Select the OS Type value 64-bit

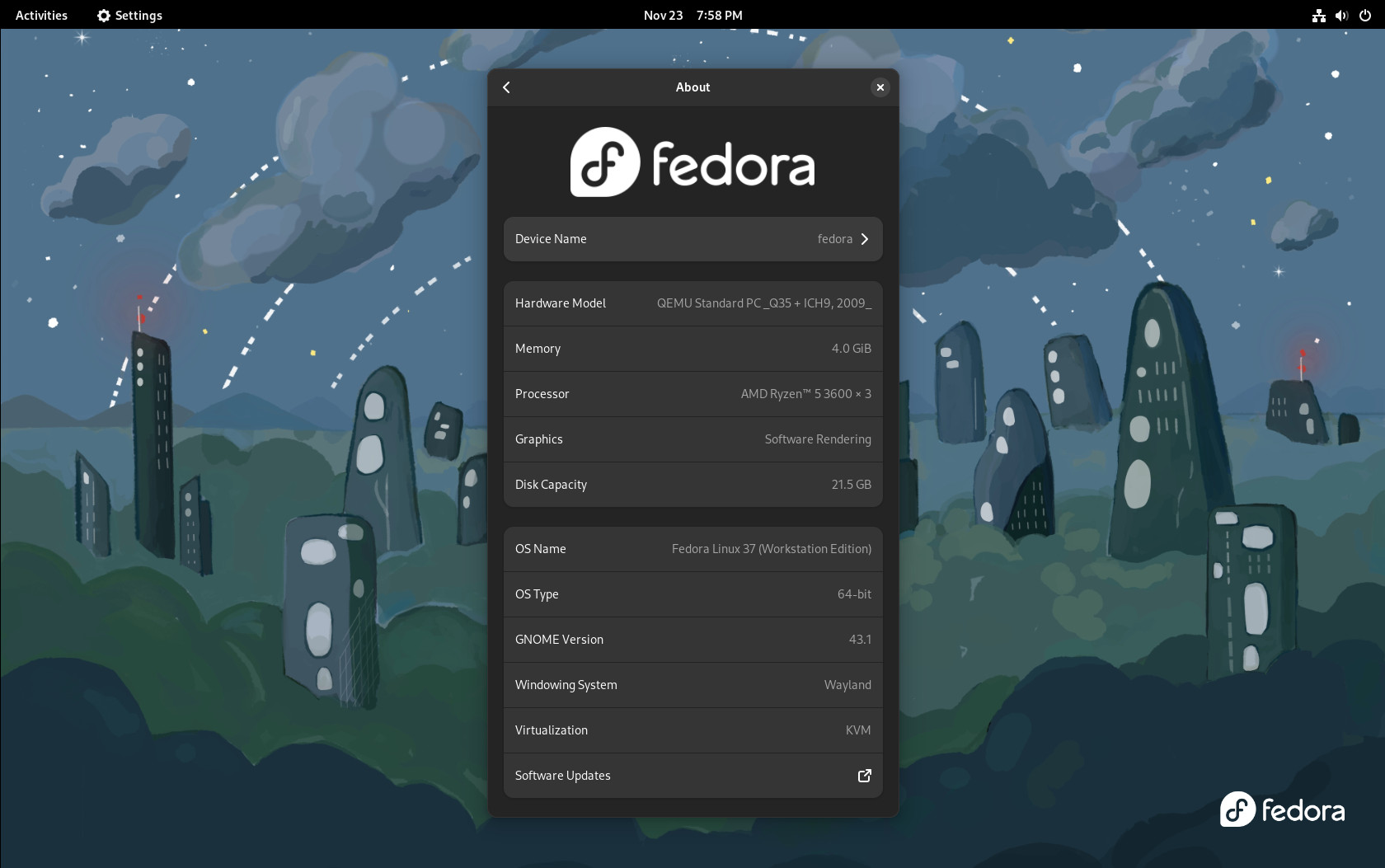point(854,594)
